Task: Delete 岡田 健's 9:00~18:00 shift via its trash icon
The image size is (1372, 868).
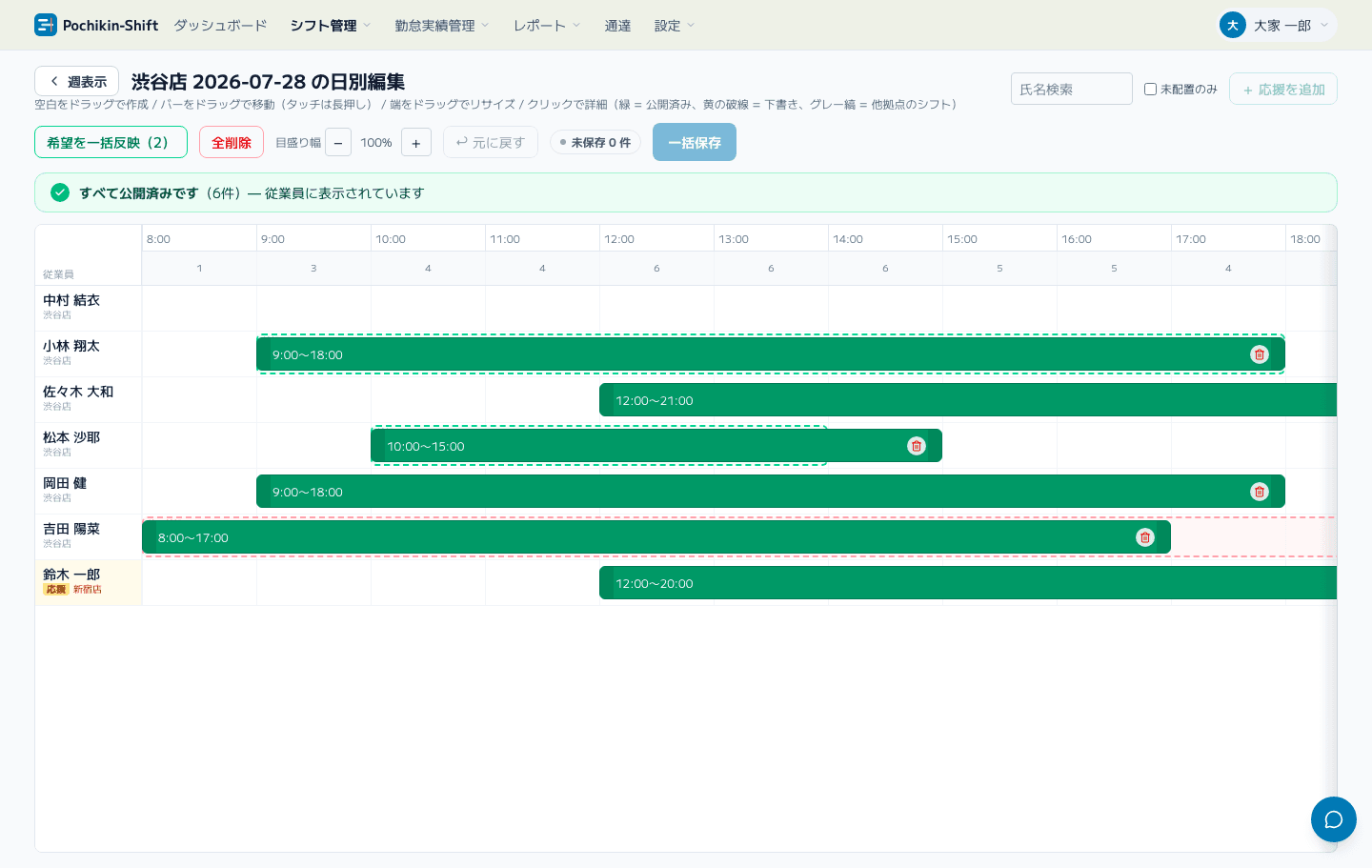Action: [1260, 492]
